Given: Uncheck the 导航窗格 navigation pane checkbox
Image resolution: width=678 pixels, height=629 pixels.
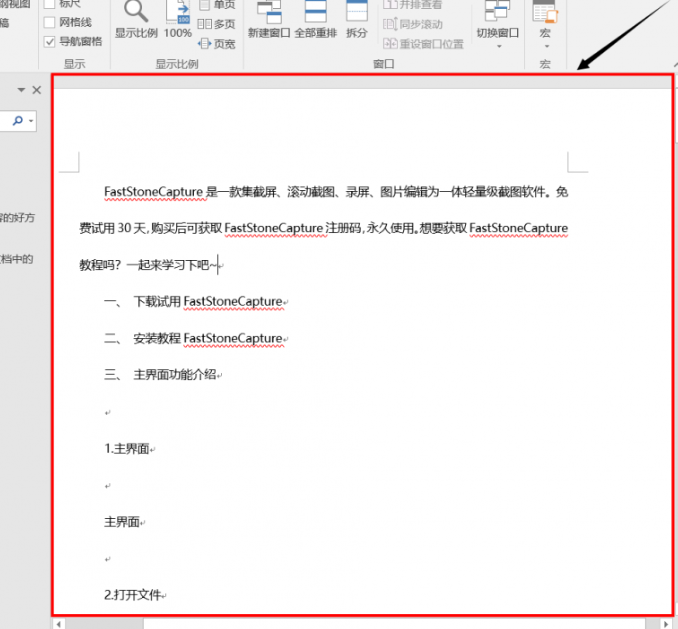Looking at the screenshot, I should (x=50, y=42).
